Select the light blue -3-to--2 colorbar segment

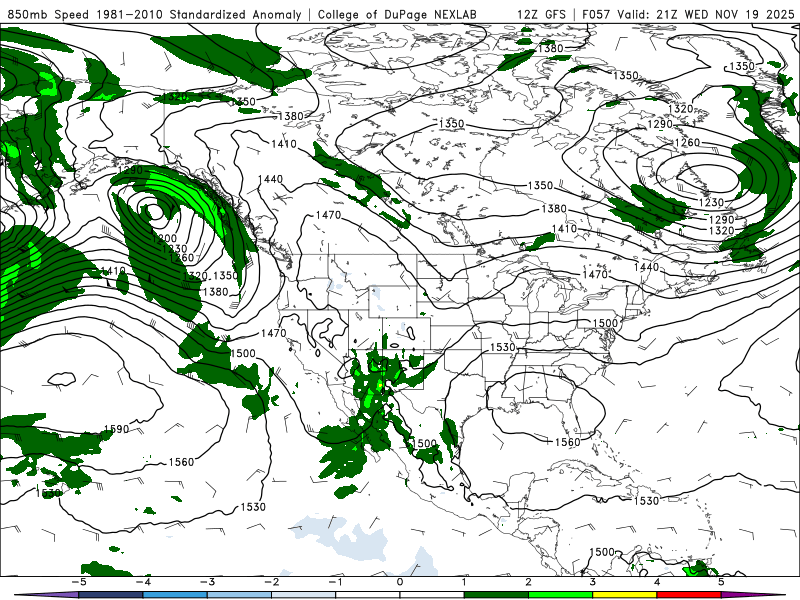[x=239, y=595]
